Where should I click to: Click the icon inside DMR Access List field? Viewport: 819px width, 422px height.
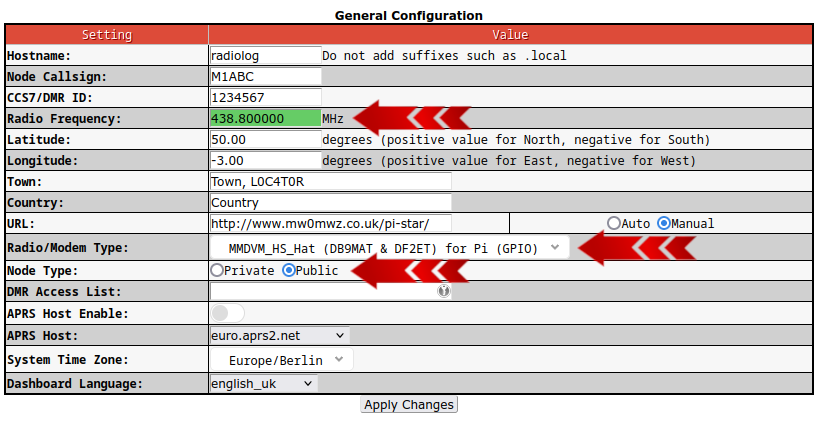click(444, 292)
